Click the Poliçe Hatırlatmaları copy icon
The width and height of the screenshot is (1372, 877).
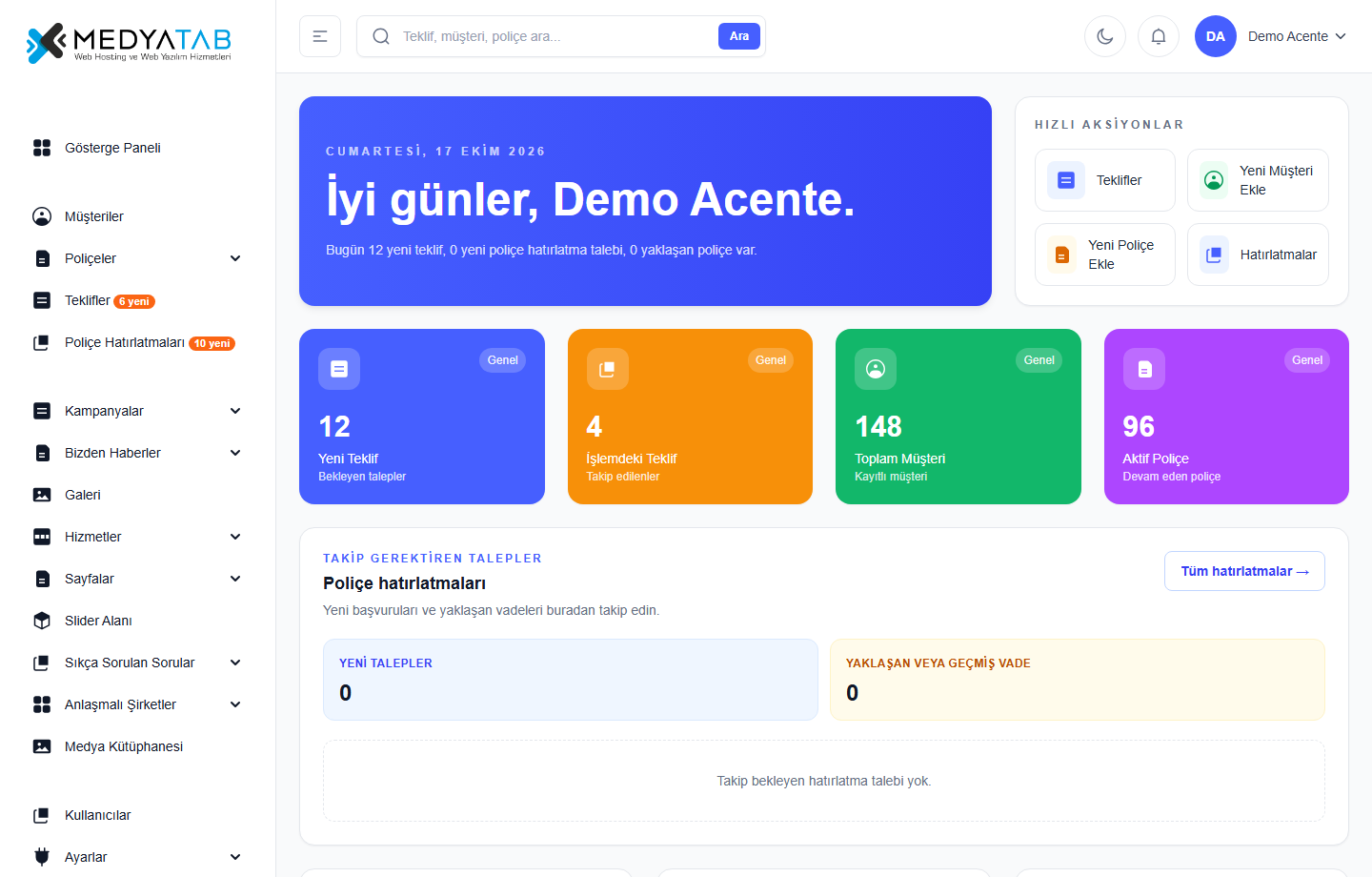click(42, 342)
